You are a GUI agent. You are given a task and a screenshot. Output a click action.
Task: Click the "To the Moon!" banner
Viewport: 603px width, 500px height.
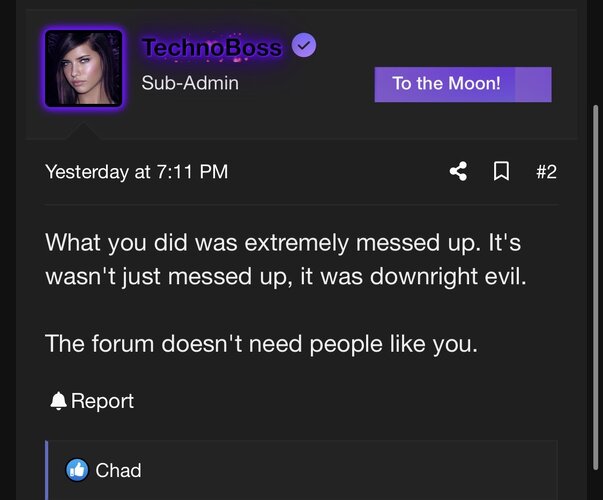(446, 84)
